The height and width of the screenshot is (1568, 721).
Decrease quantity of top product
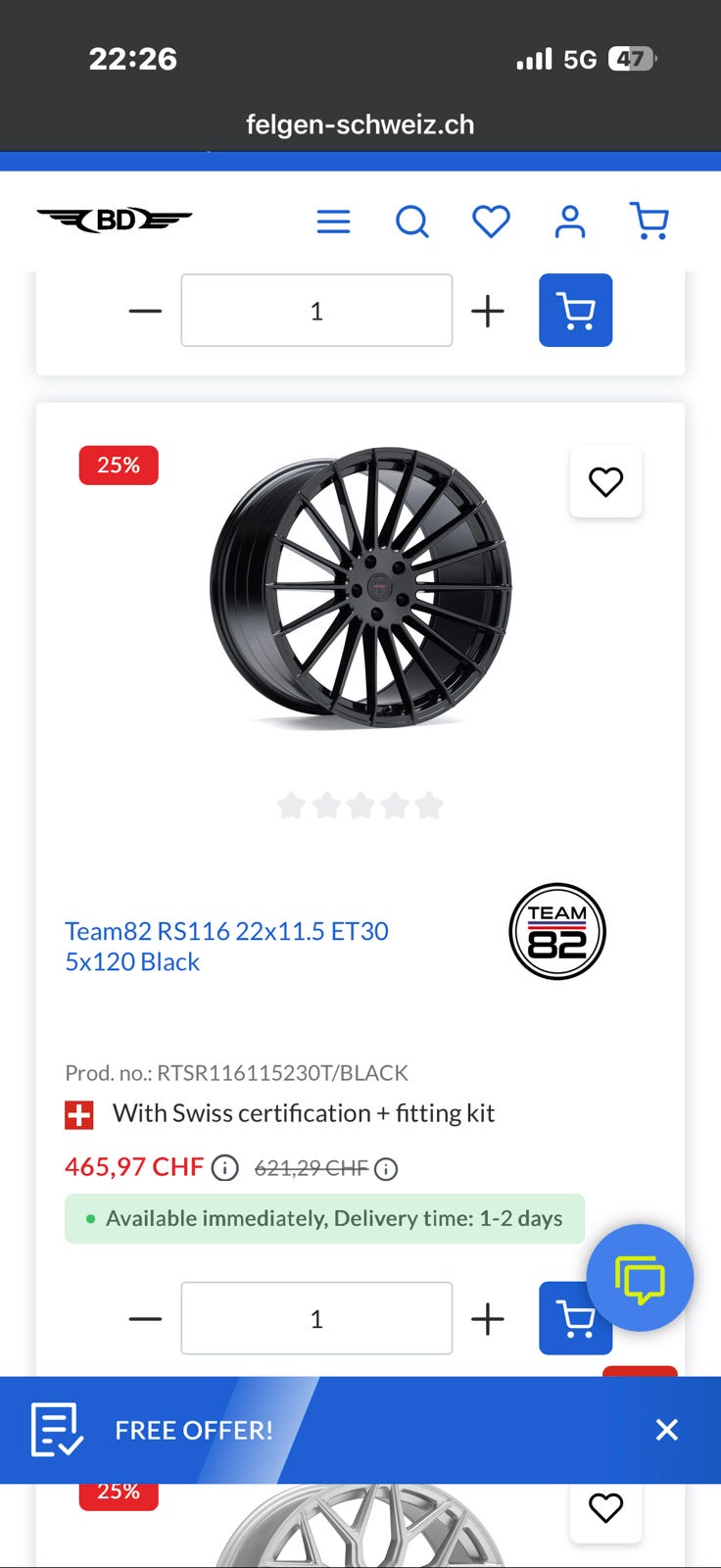point(145,312)
